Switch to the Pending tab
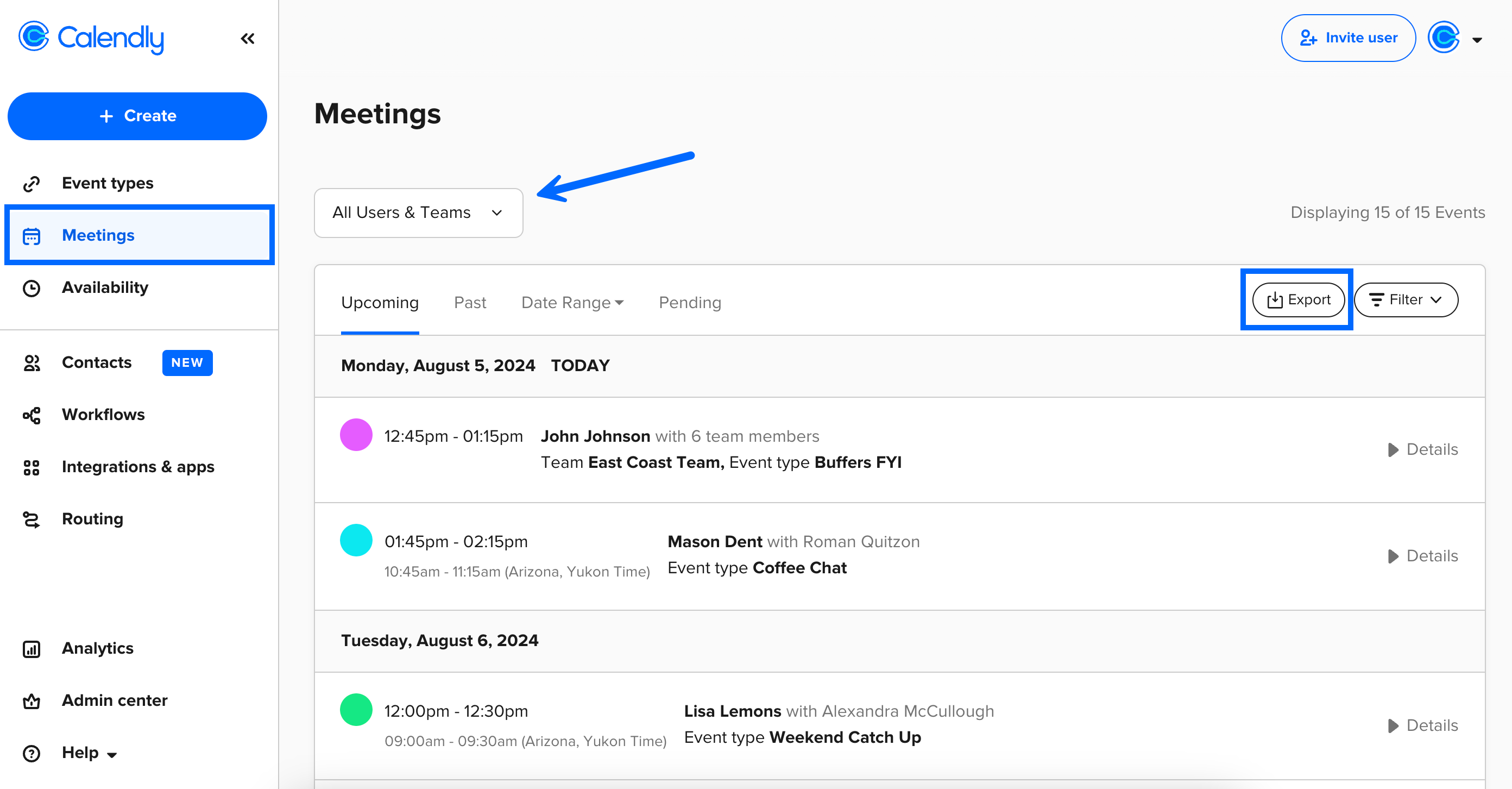Image resolution: width=1512 pixels, height=789 pixels. pyautogui.click(x=690, y=302)
